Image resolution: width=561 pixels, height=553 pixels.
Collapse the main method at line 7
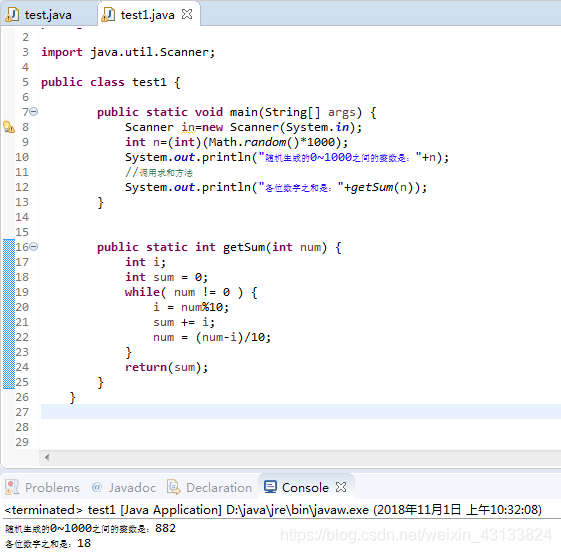34,112
